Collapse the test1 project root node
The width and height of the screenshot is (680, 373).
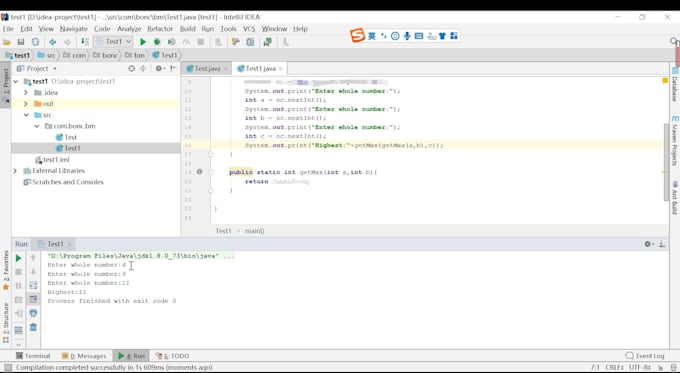coord(16,81)
